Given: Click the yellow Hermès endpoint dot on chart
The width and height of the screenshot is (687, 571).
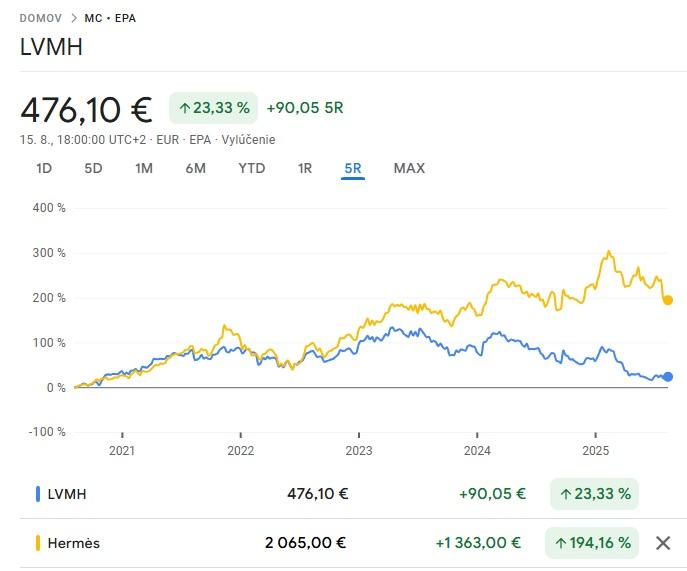Looking at the screenshot, I should coord(668,300).
